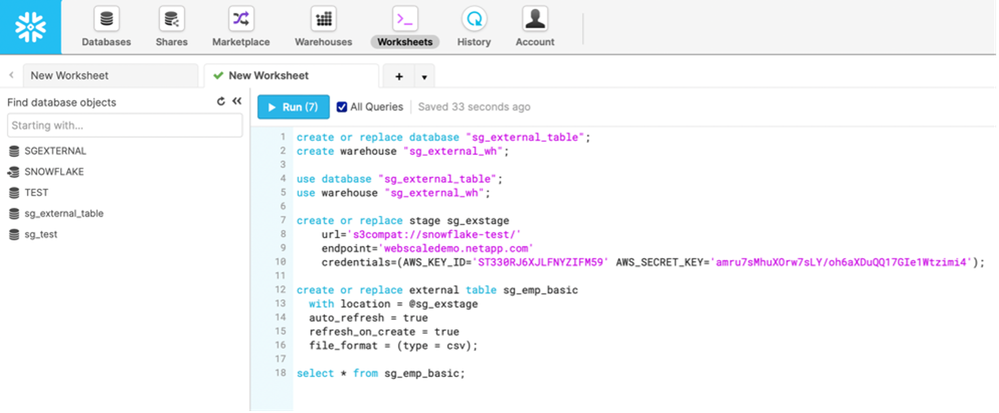Click the 'create warehouse' statement on line 2
This screenshot has height=413, width=999.
(403, 151)
